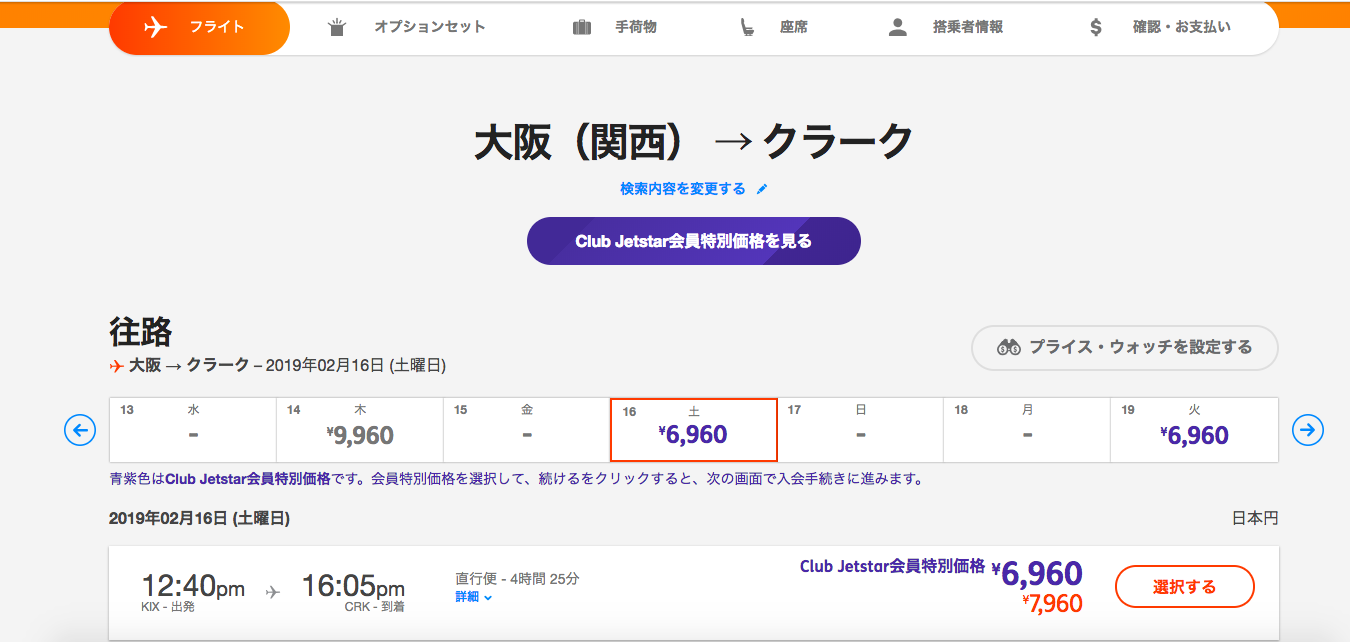Select date 19 火 priced ¥6,960
Viewport: 1350px width, 642px height.
click(1194, 430)
